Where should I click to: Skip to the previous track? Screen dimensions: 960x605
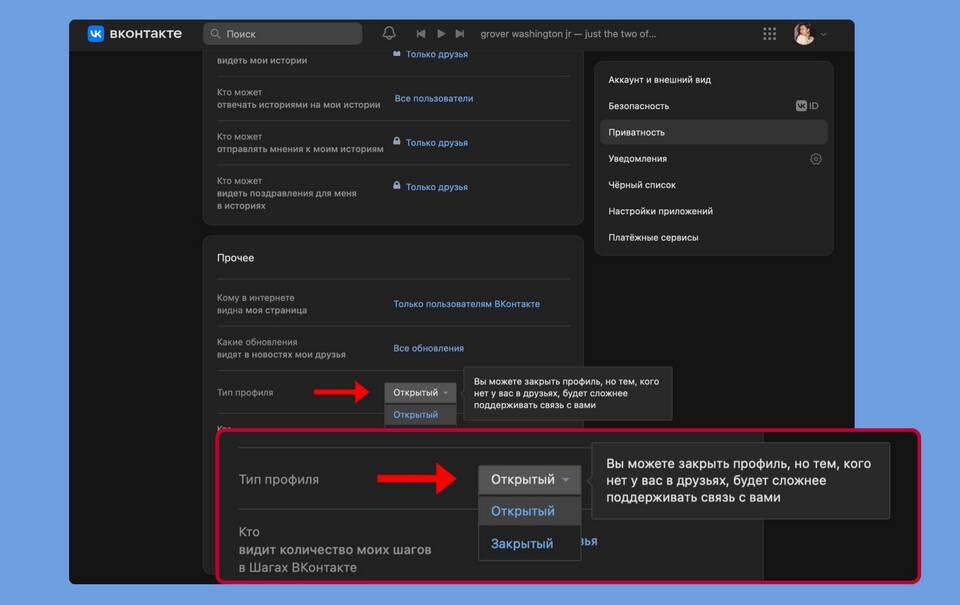click(x=421, y=34)
